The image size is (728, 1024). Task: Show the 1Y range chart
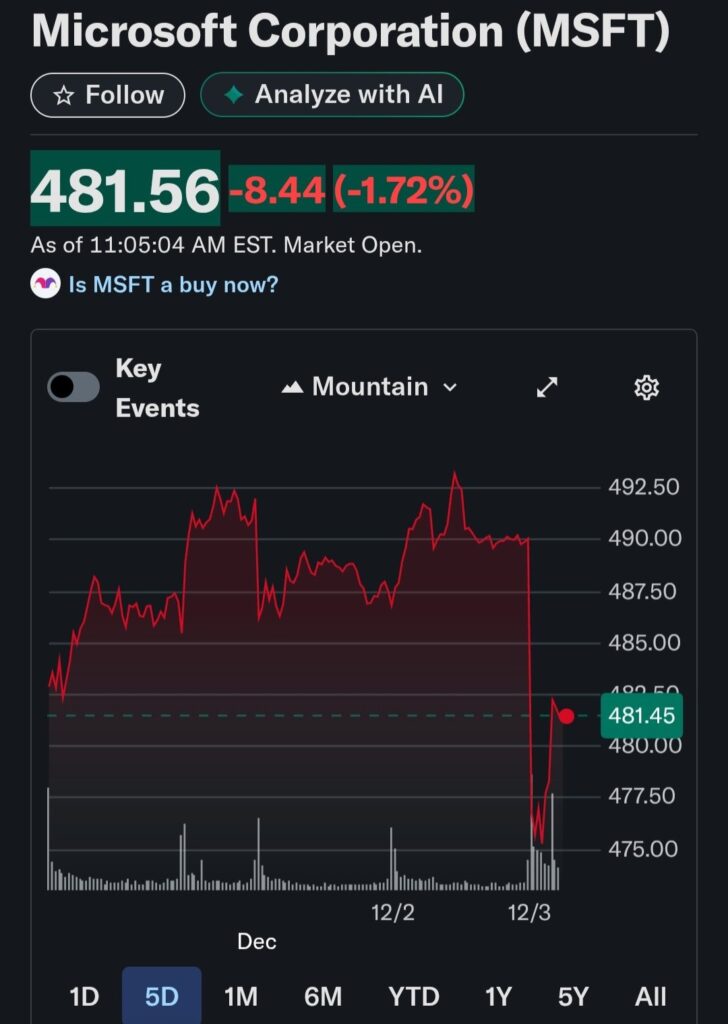[498, 997]
